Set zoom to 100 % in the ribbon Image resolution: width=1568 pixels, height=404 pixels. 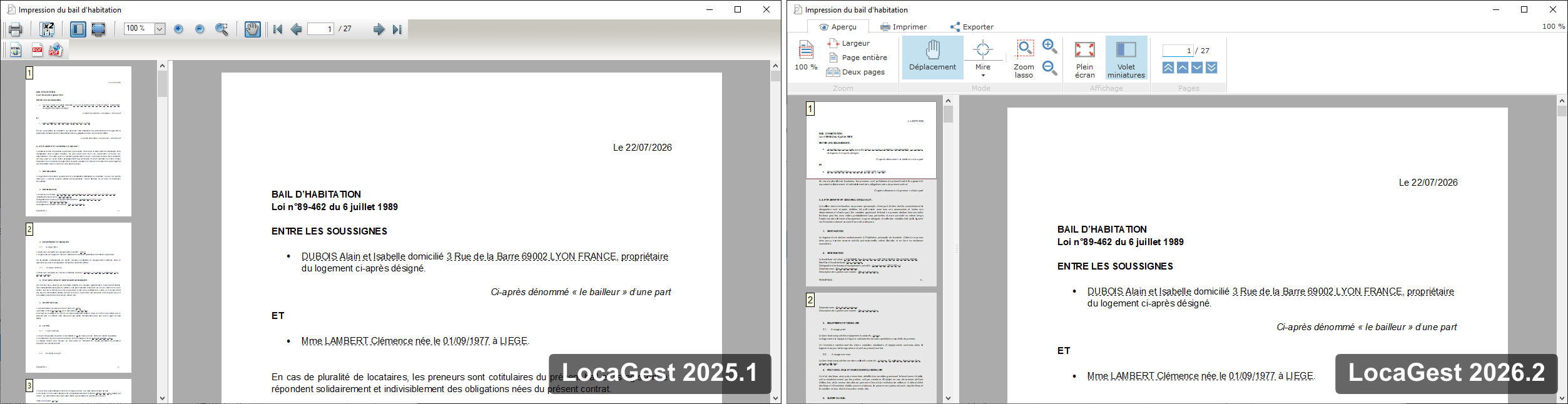[806, 55]
